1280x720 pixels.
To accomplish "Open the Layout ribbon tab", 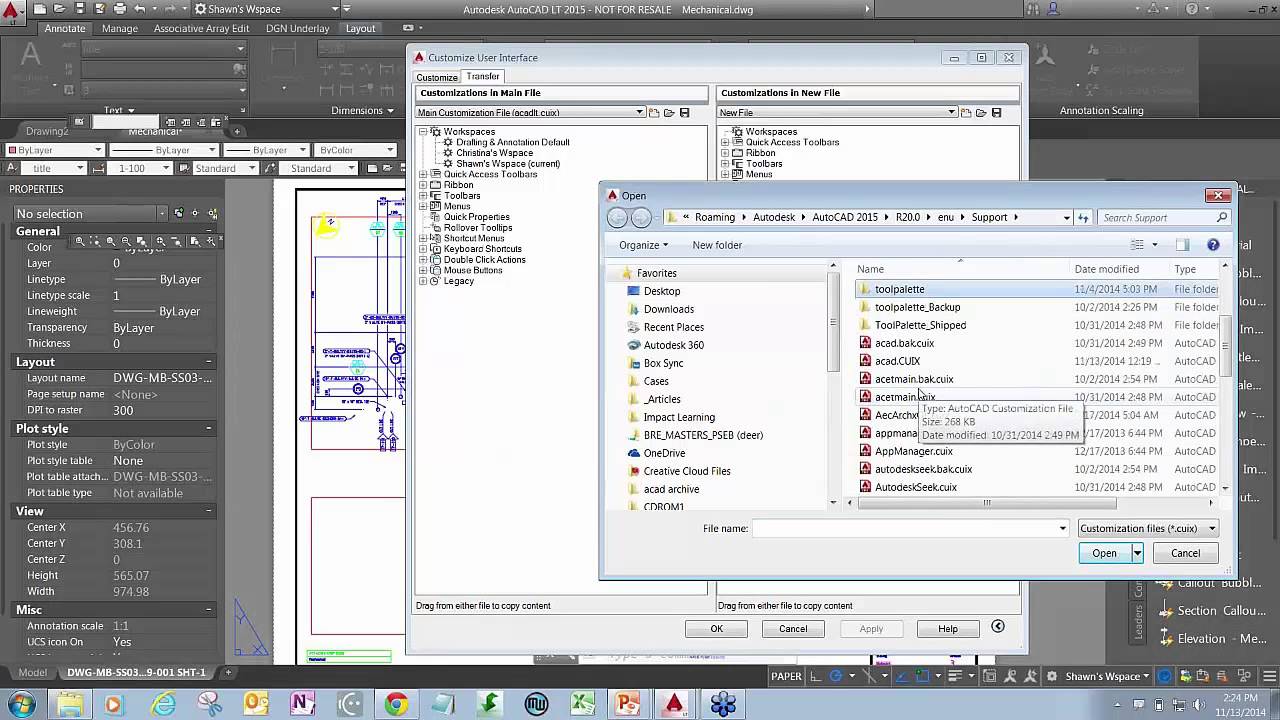I will click(x=361, y=28).
